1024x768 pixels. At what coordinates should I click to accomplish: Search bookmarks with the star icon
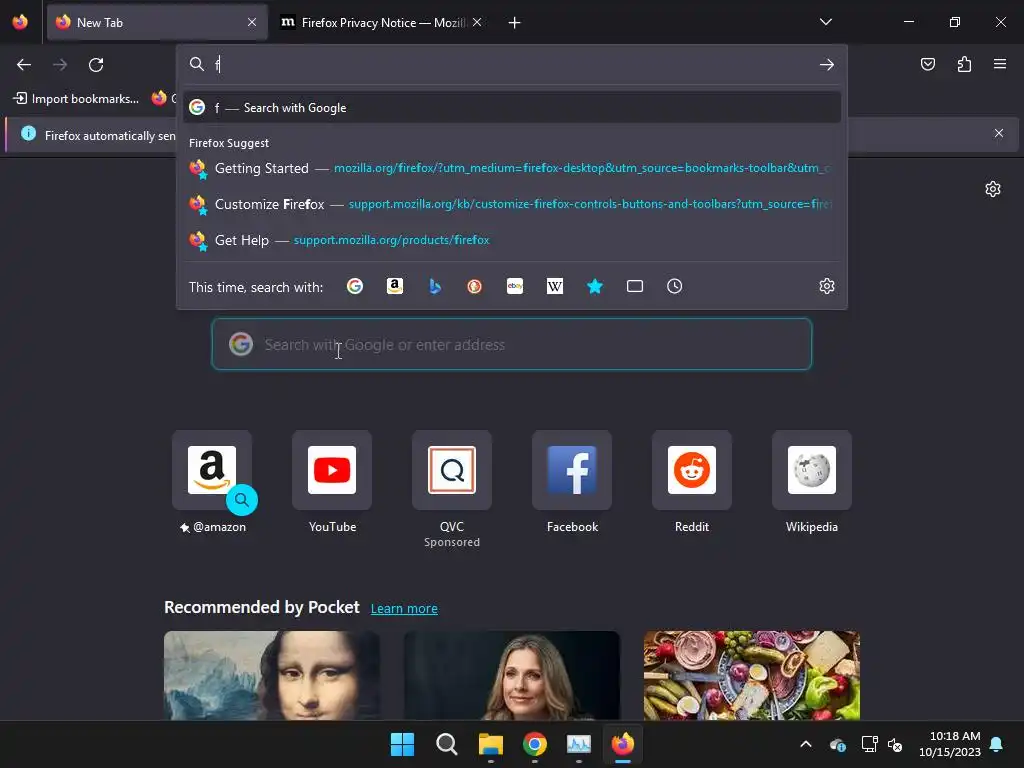(x=595, y=286)
